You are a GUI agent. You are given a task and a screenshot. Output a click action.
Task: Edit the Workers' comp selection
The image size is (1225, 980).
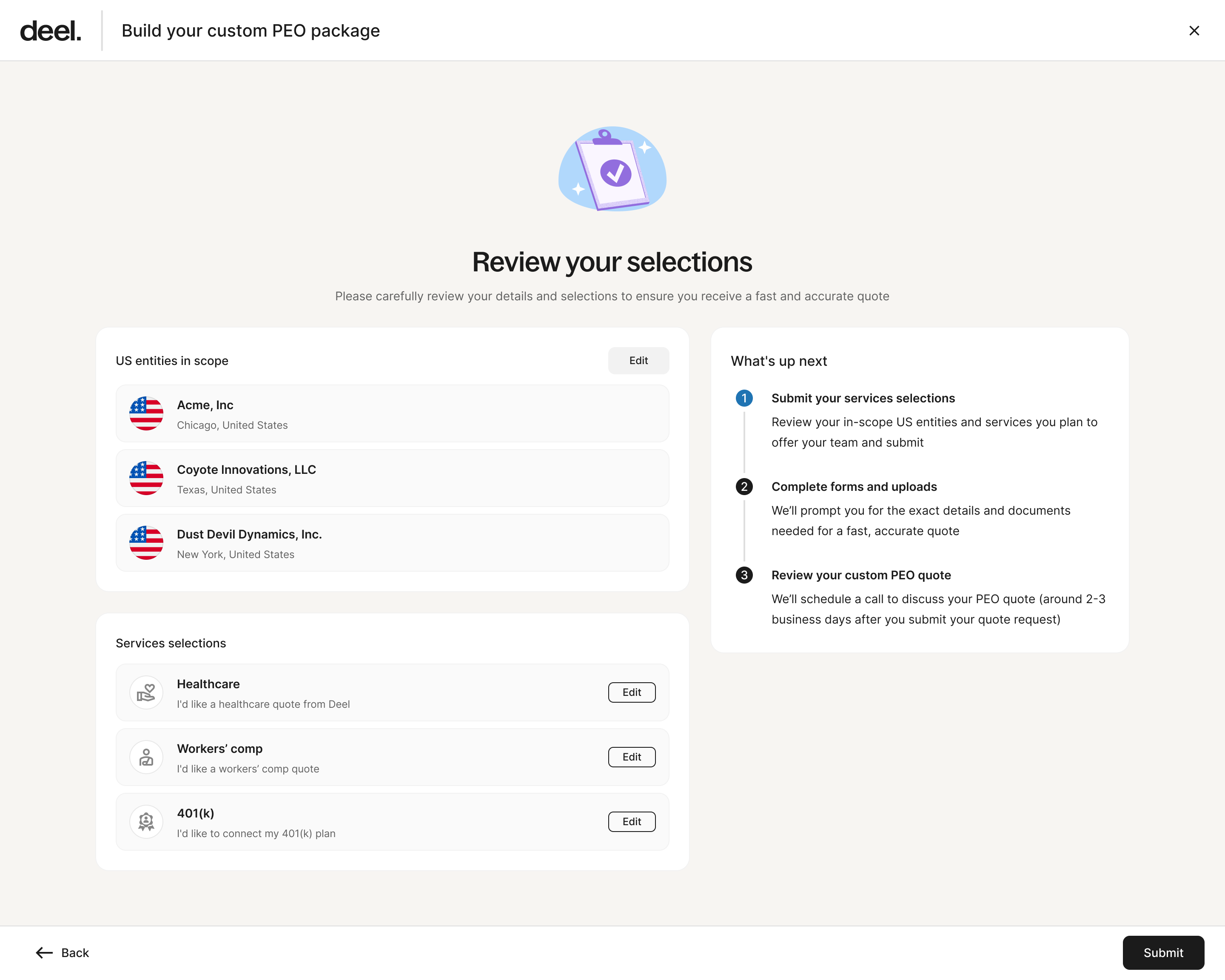pyautogui.click(x=631, y=757)
